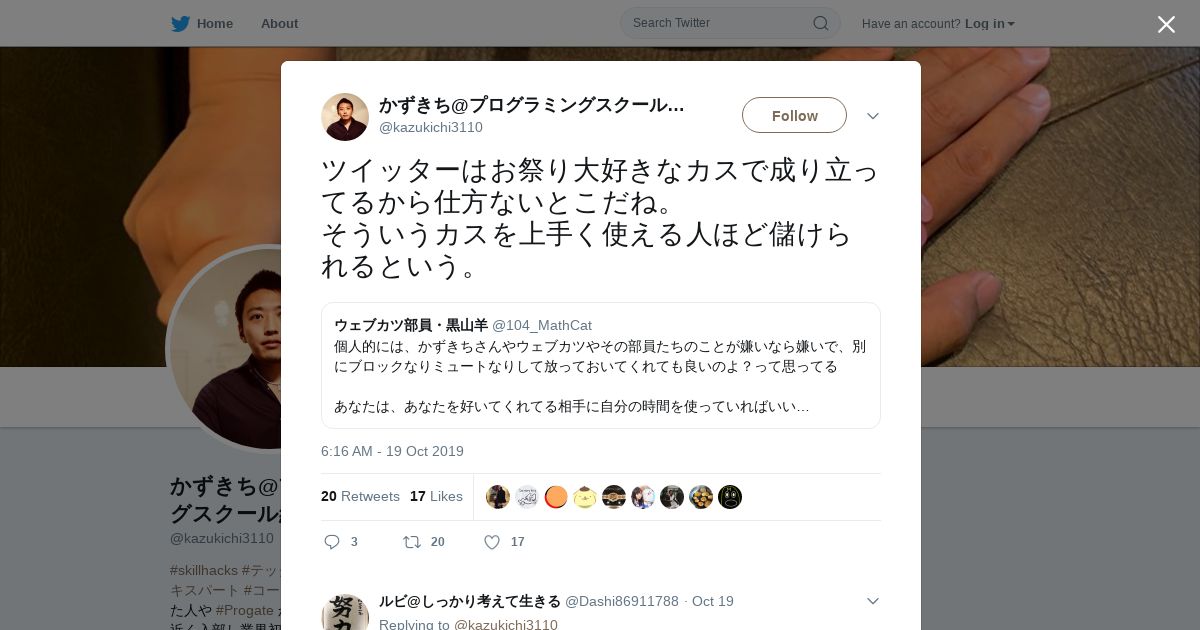This screenshot has height=630, width=1200.
Task: Click the retweet icon below the tweet
Action: (x=411, y=542)
